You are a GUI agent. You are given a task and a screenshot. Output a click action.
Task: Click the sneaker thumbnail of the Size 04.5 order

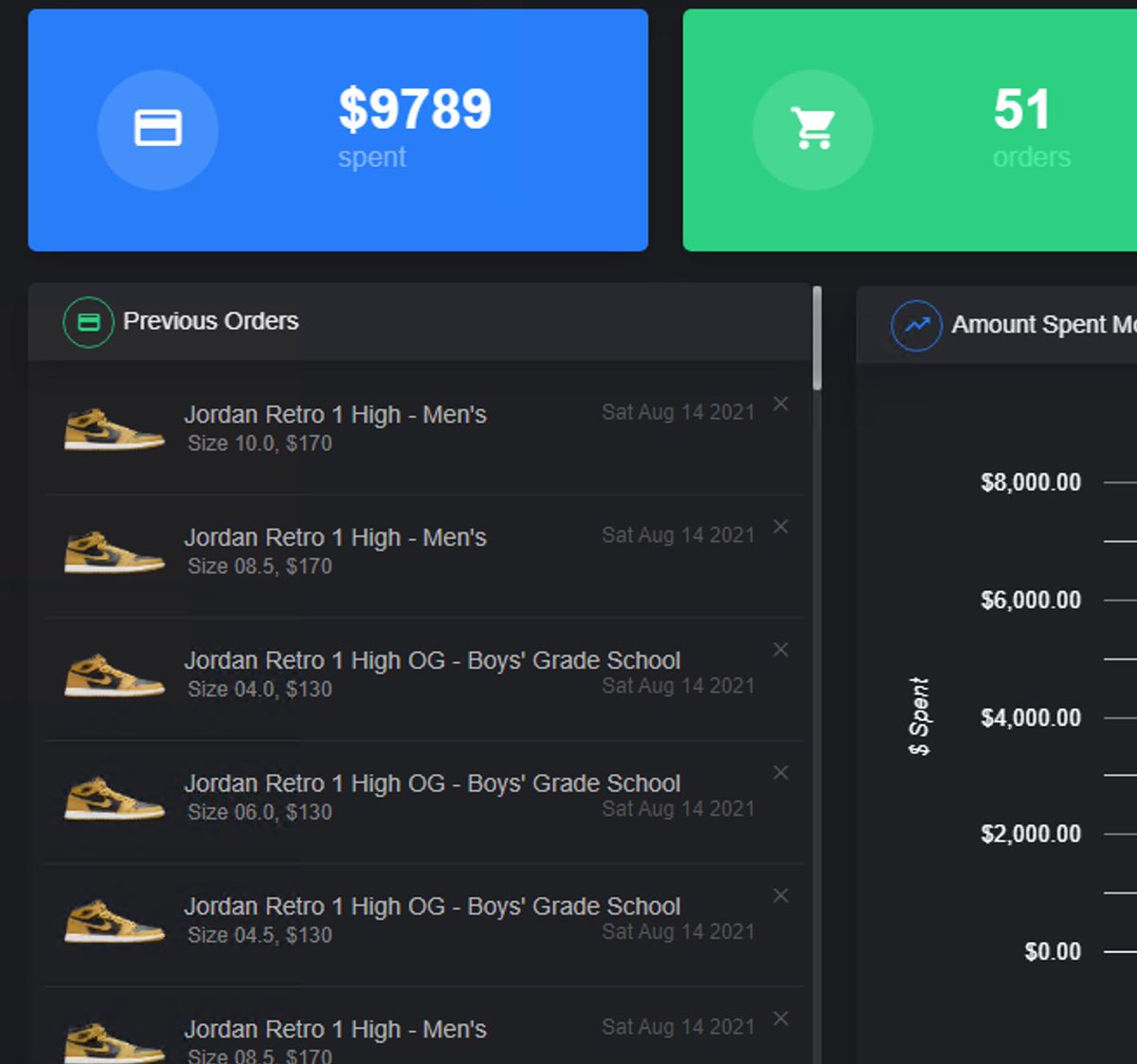point(114,921)
